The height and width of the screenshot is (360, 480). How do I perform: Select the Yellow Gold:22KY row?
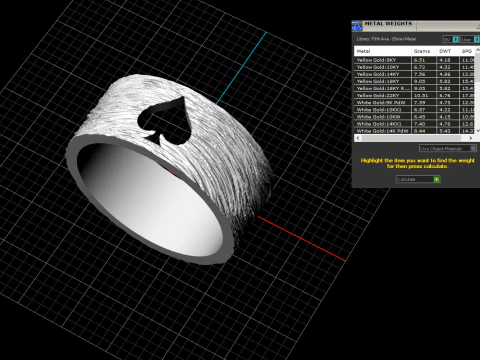click(414, 95)
